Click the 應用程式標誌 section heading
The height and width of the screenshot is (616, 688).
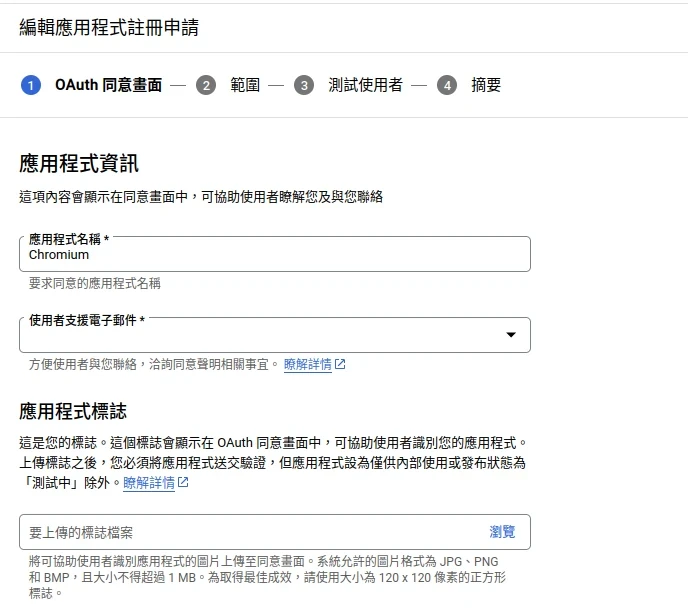pos(73,411)
